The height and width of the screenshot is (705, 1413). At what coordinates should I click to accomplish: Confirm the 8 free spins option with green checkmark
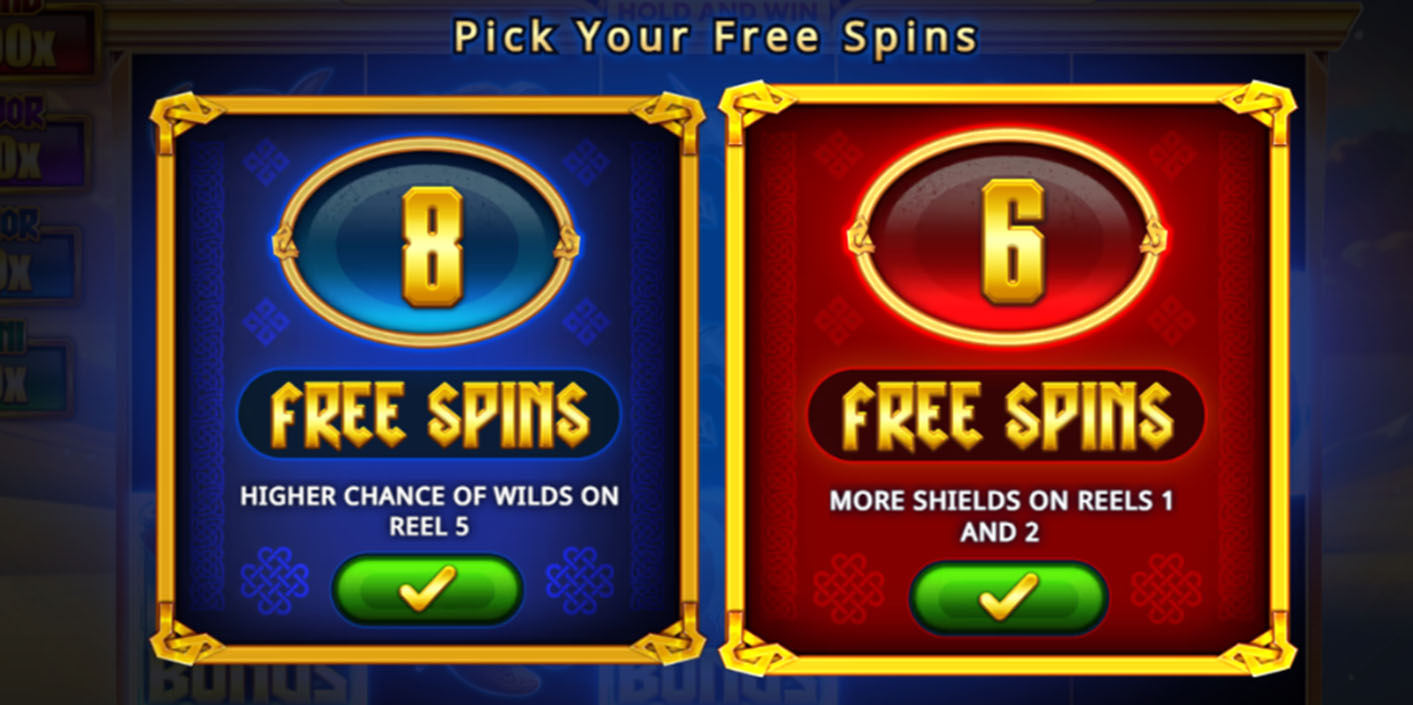coord(427,589)
